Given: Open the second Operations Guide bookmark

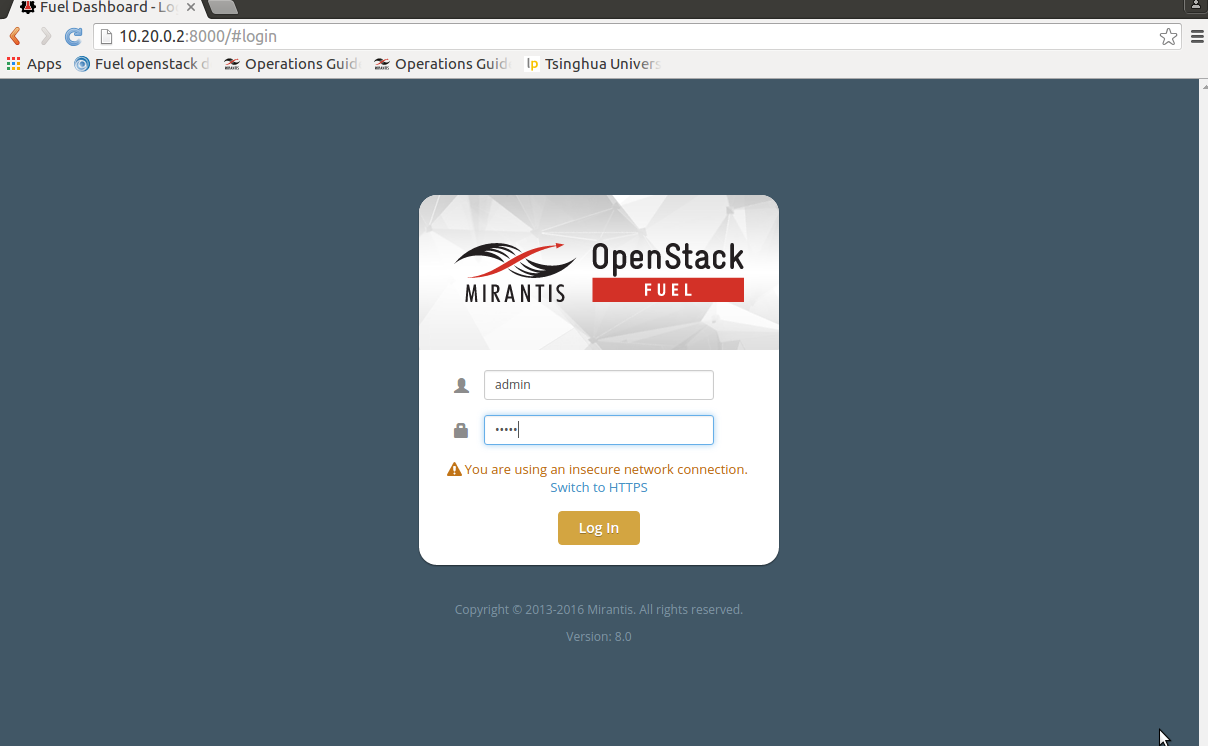Looking at the screenshot, I should tap(441, 64).
